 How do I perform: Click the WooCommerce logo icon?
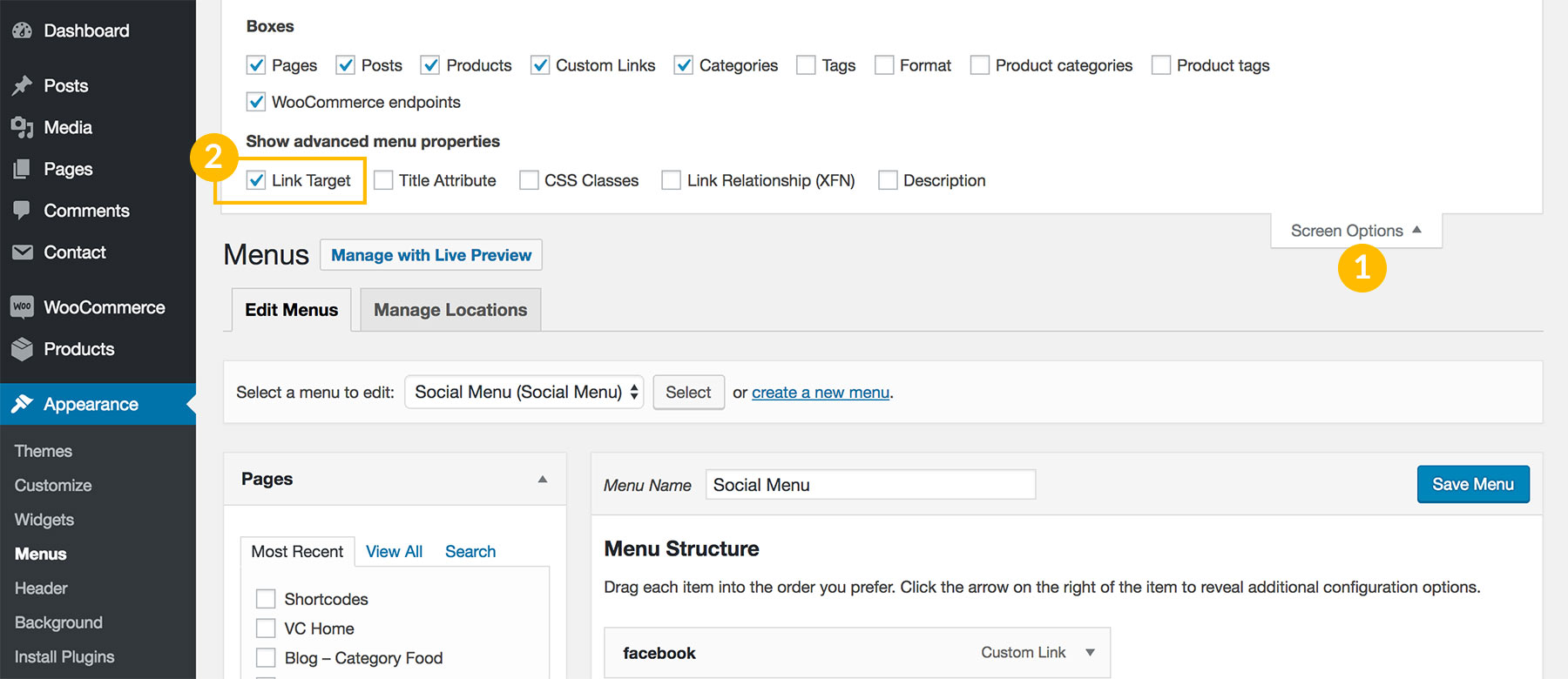(23, 307)
